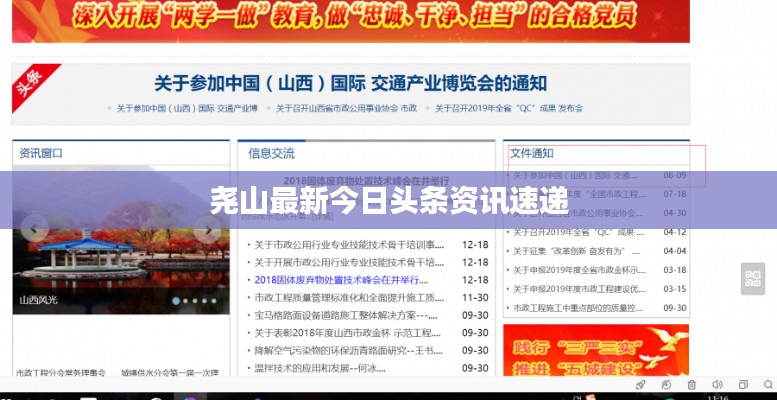Click the trash clean-up icon in status bar
Viewport: 777px width, 400px height.
point(692,385)
